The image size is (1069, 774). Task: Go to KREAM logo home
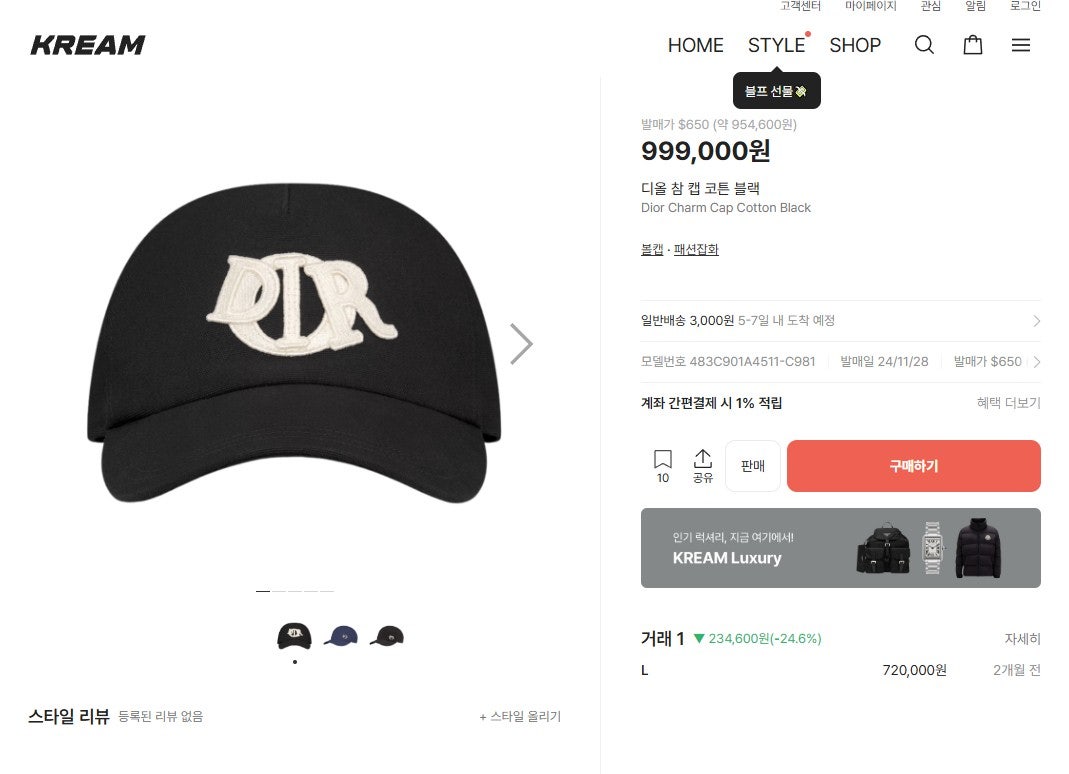point(88,45)
